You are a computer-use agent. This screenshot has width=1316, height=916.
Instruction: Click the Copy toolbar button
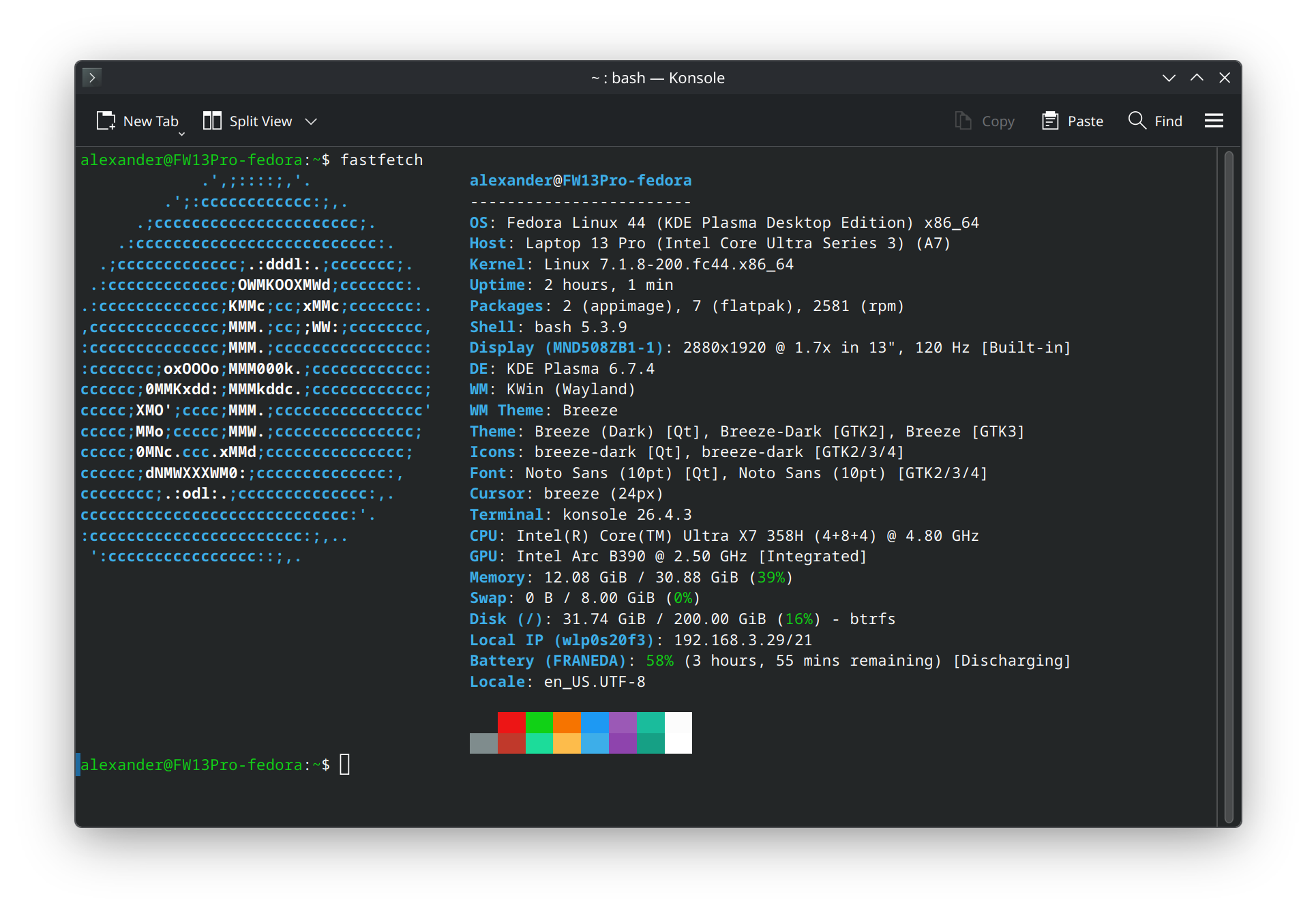tap(985, 121)
